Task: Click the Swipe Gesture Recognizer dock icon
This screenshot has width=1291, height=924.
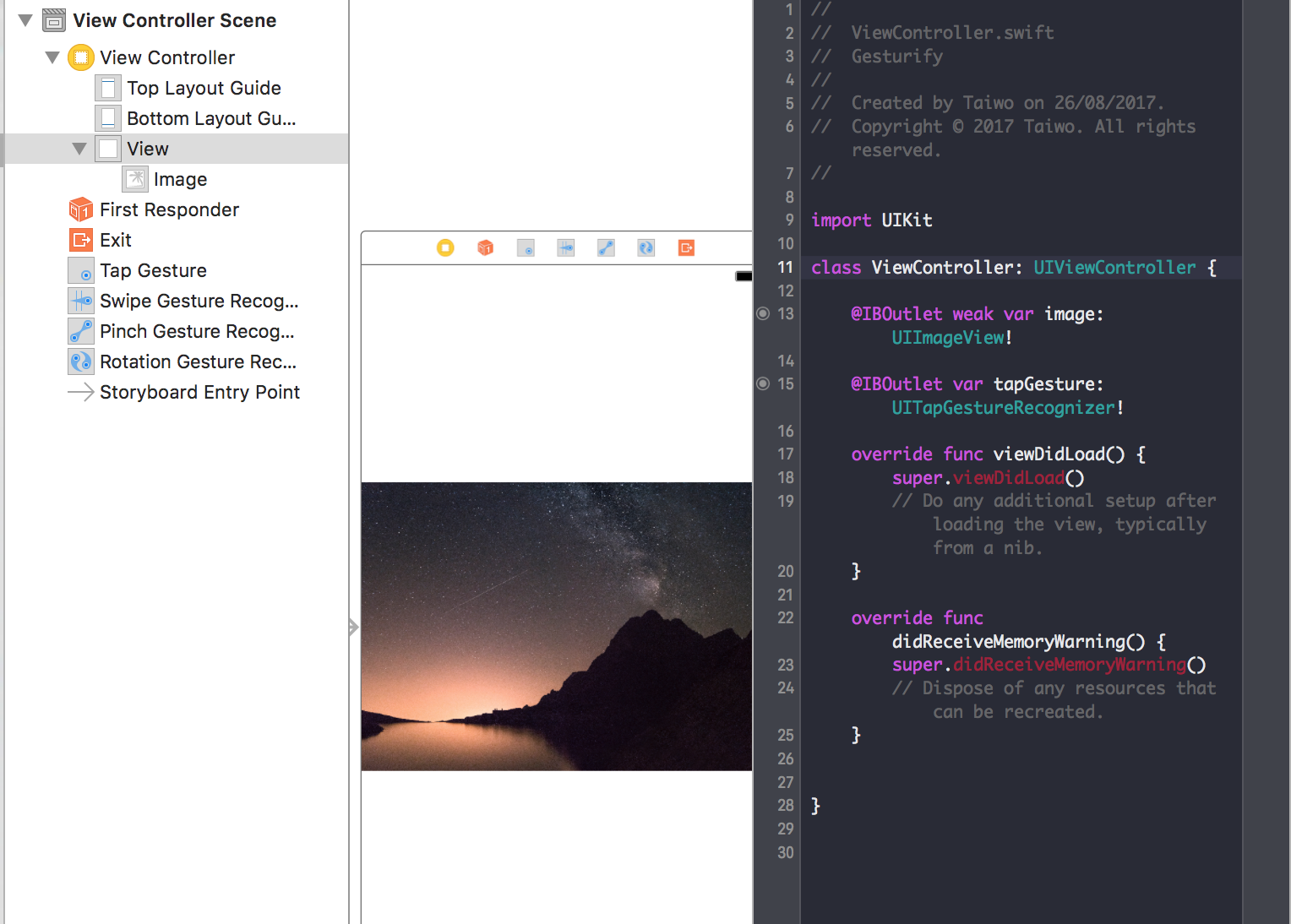Action: (565, 247)
